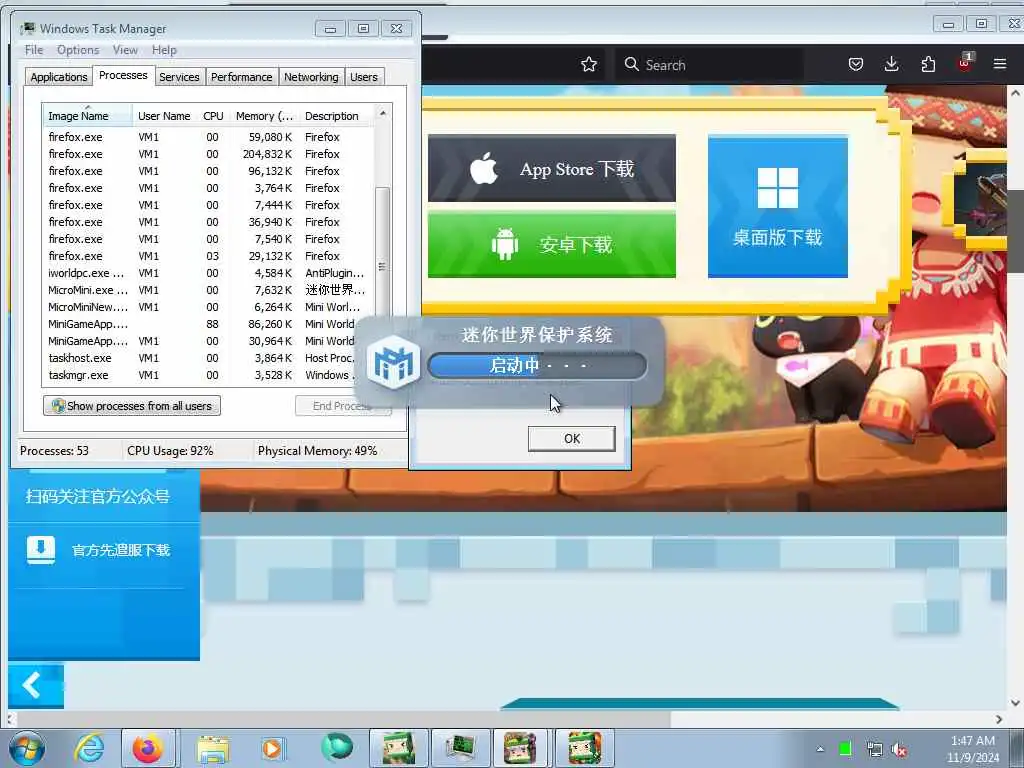Sort by Image Name column header
The height and width of the screenshot is (768, 1024).
88,116
